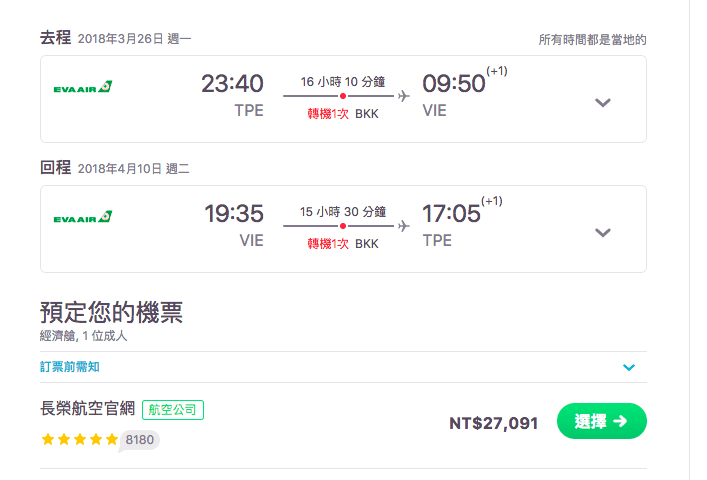Click the airplane icon on return route line
Image resolution: width=707 pixels, height=480 pixels.
click(x=404, y=226)
